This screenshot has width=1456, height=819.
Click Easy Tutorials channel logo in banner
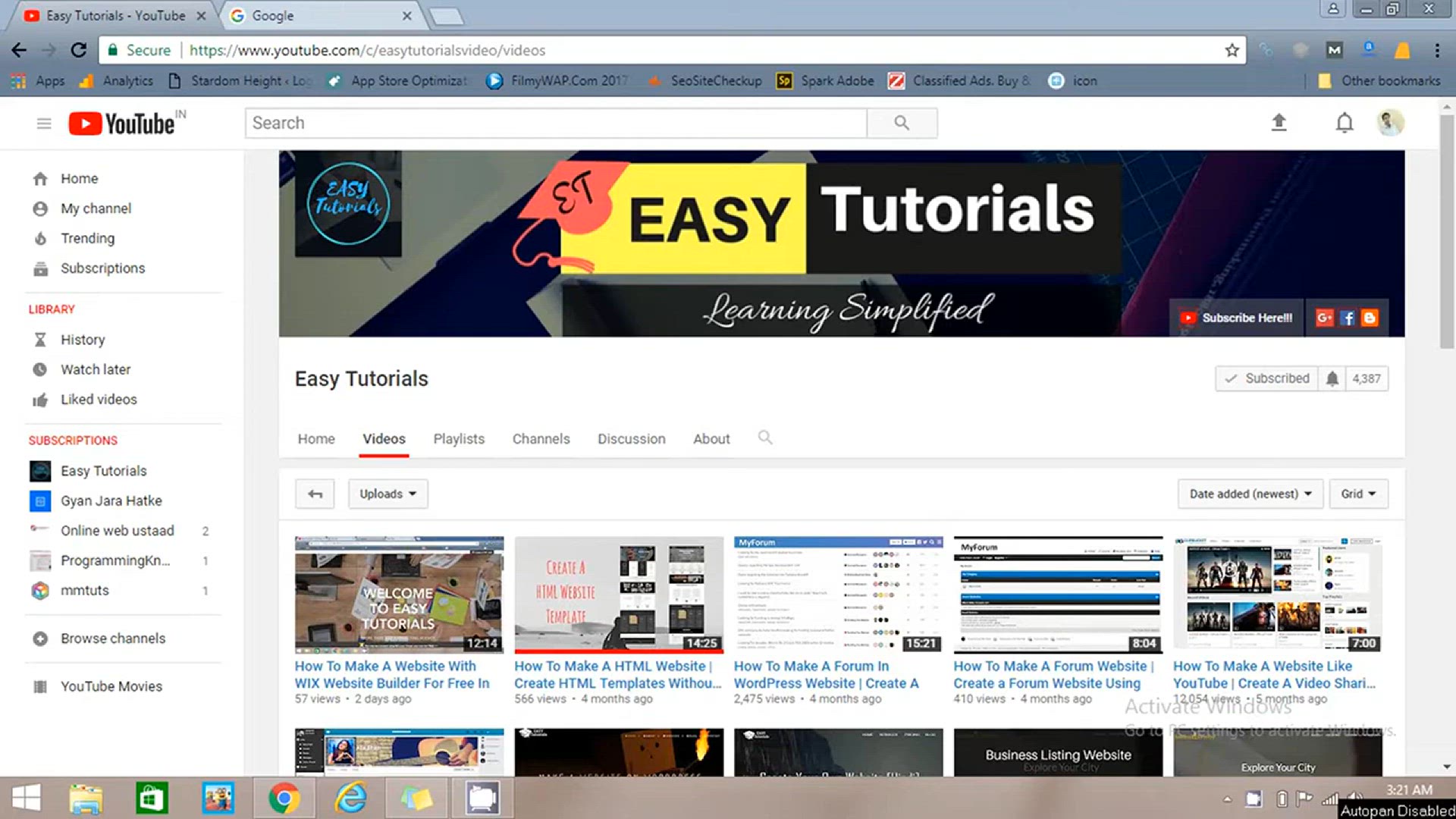pyautogui.click(x=348, y=204)
